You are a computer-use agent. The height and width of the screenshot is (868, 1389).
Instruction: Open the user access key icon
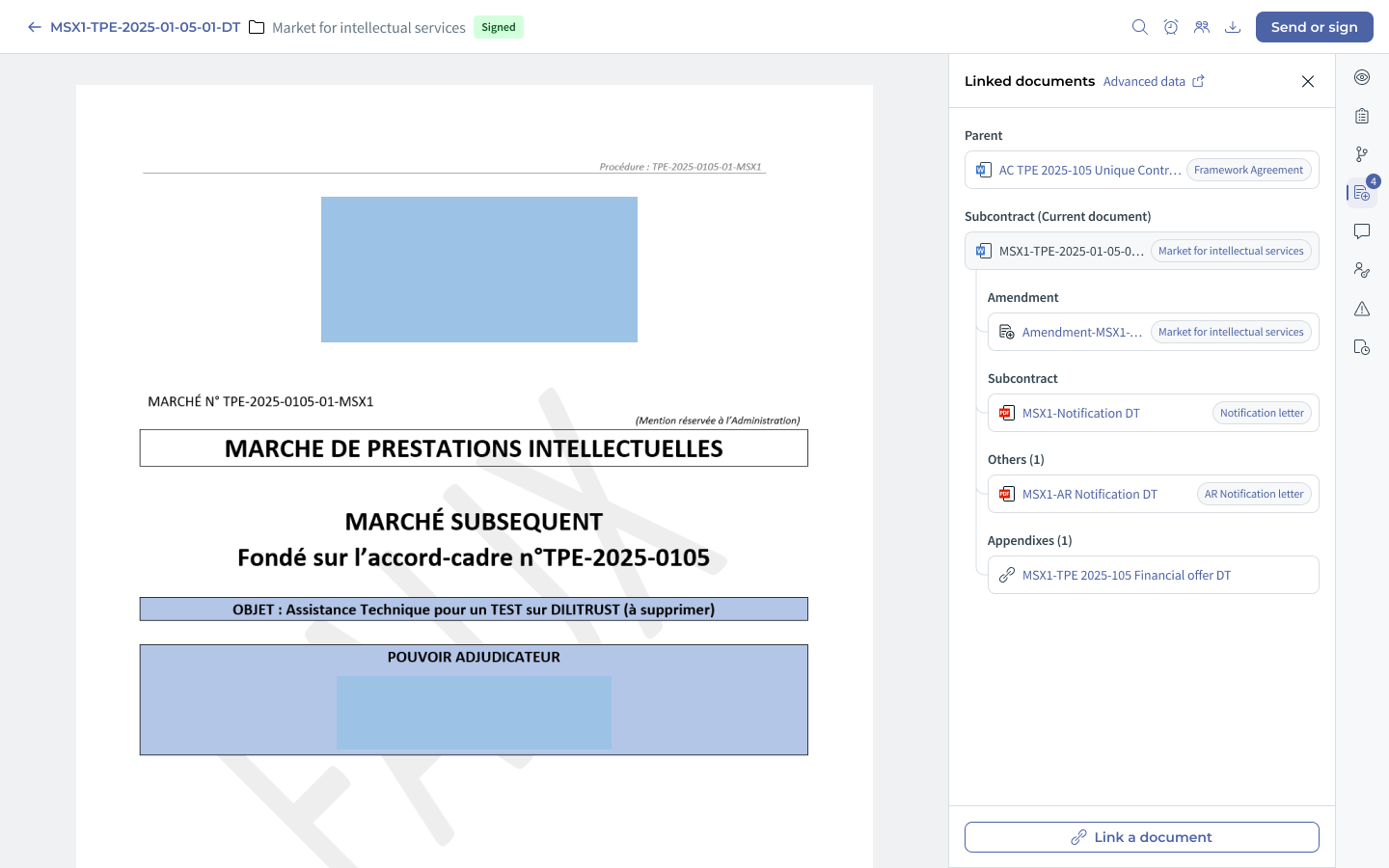point(1362,270)
